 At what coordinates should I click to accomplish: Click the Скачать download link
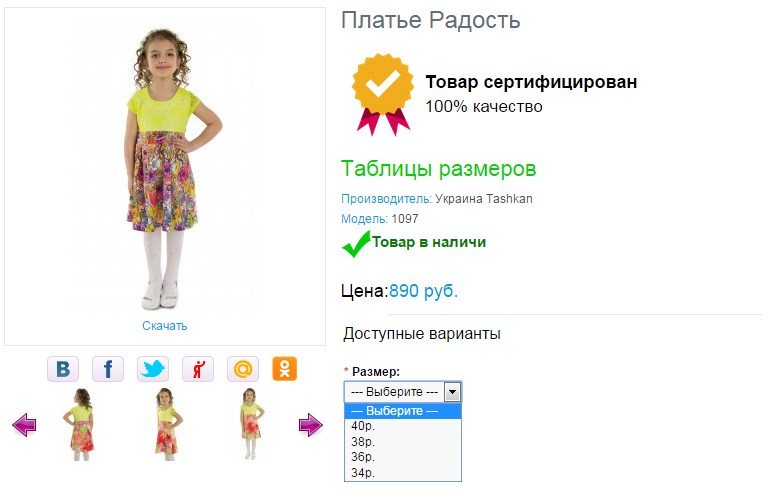pos(165,326)
